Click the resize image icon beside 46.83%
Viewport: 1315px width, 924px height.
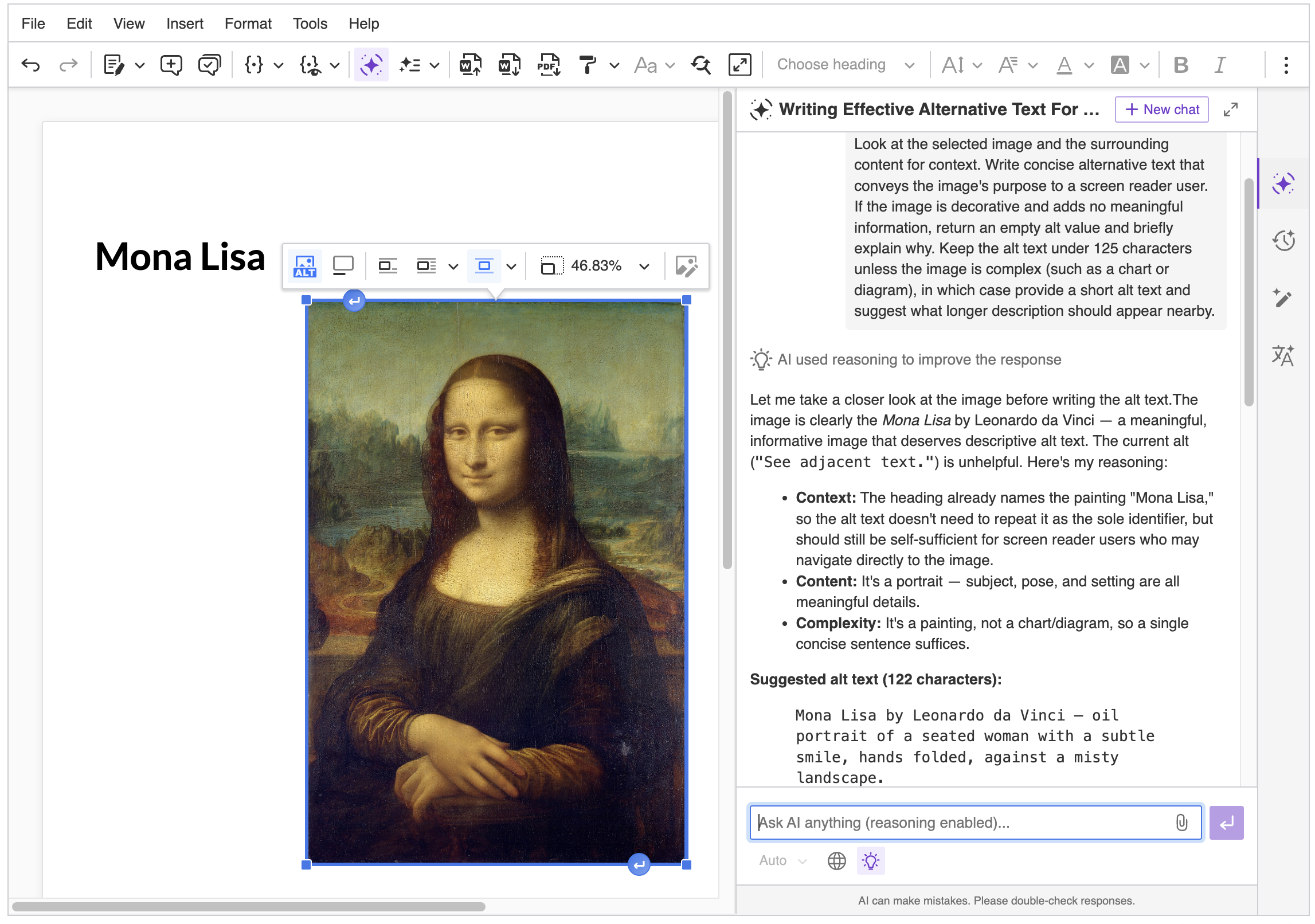551,266
